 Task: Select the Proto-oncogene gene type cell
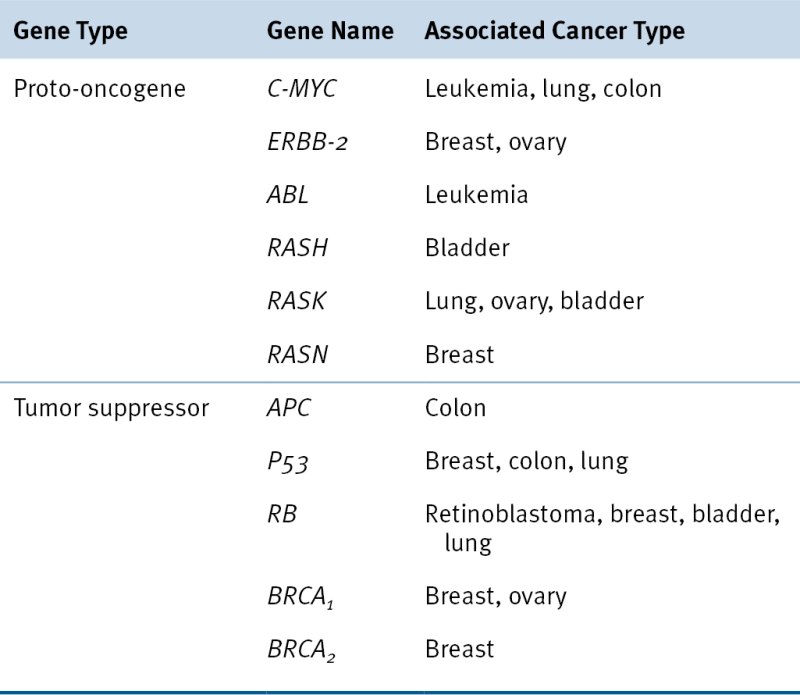[x=99, y=89]
